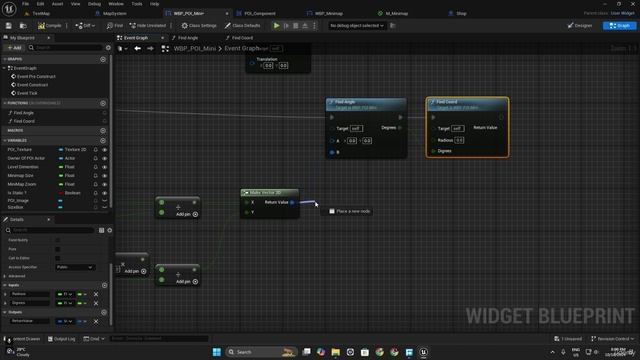Image resolution: width=640 pixels, height=360 pixels.
Task: Open Class Defaults
Action: click(x=242, y=26)
